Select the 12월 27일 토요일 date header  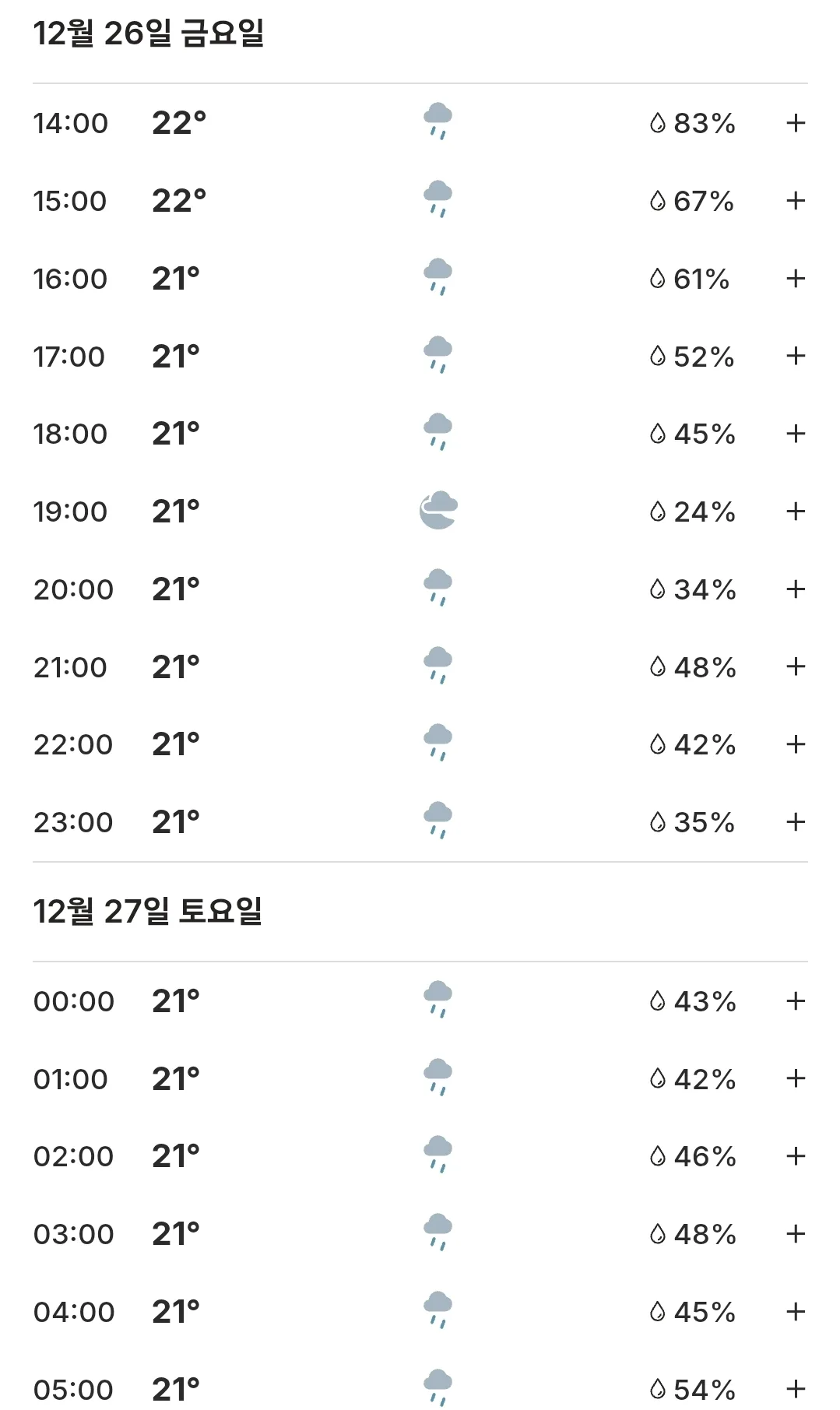pos(148,912)
